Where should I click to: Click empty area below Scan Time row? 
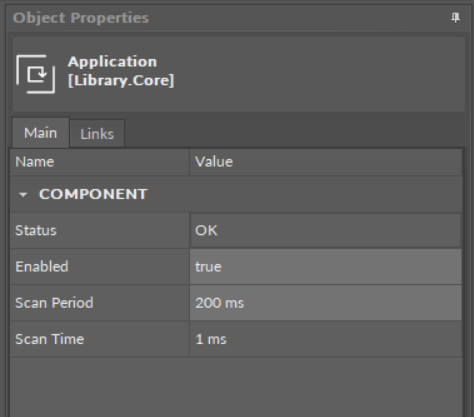coord(236,387)
